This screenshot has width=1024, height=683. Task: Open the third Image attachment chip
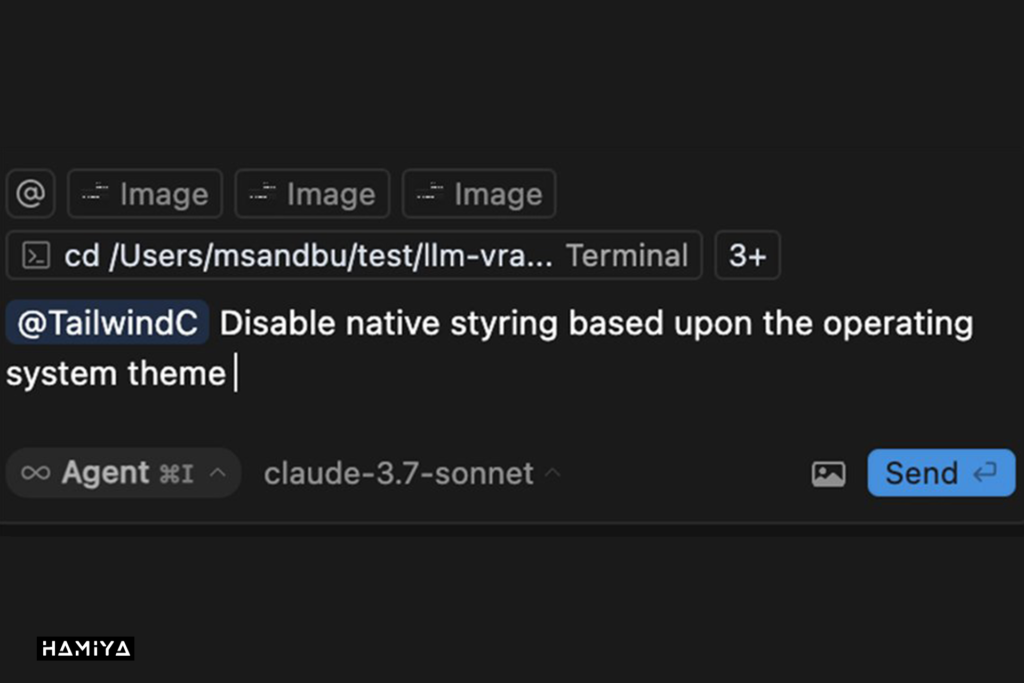point(478,194)
